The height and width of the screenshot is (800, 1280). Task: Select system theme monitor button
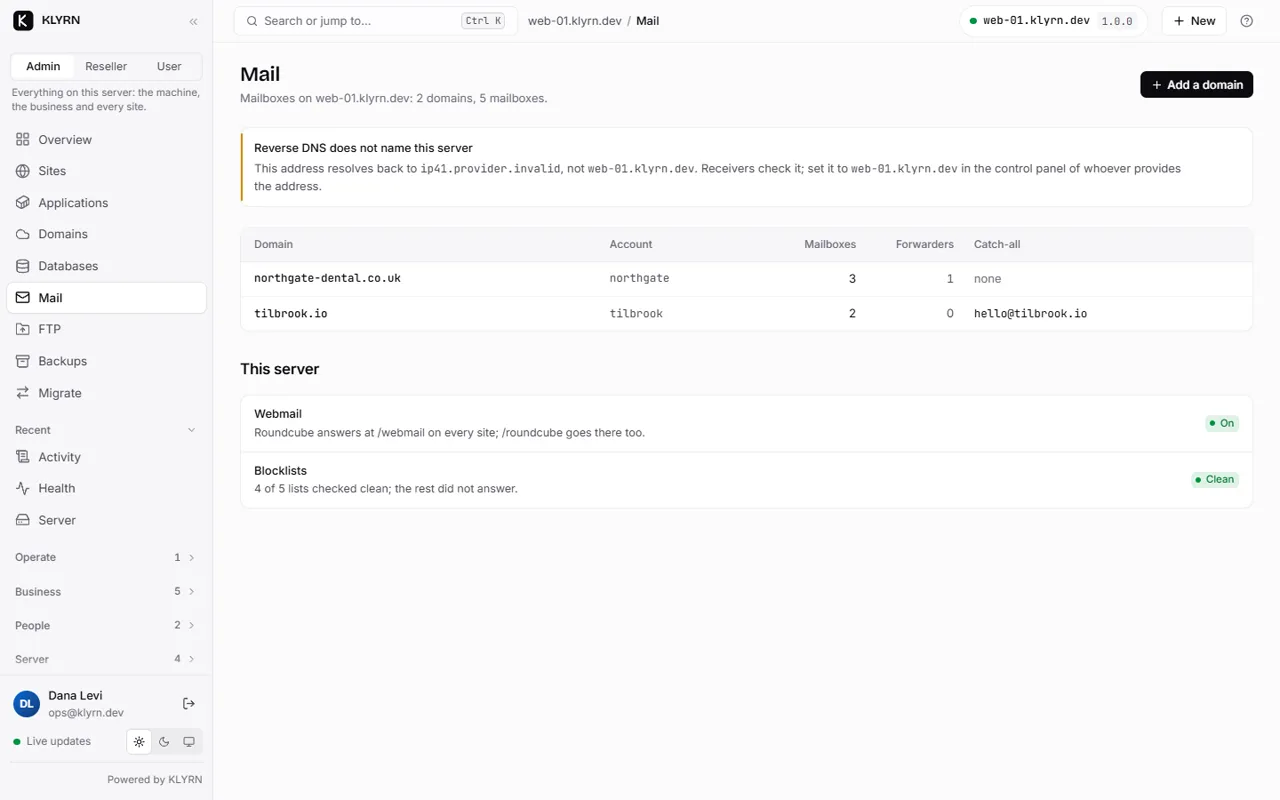(x=189, y=742)
